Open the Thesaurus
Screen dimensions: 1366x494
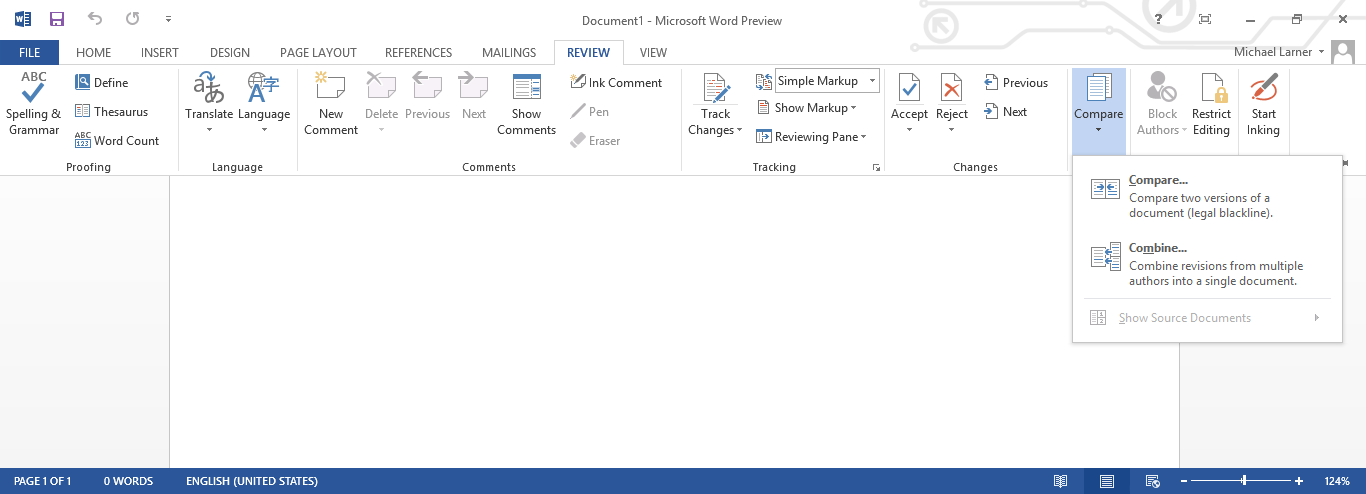111,112
